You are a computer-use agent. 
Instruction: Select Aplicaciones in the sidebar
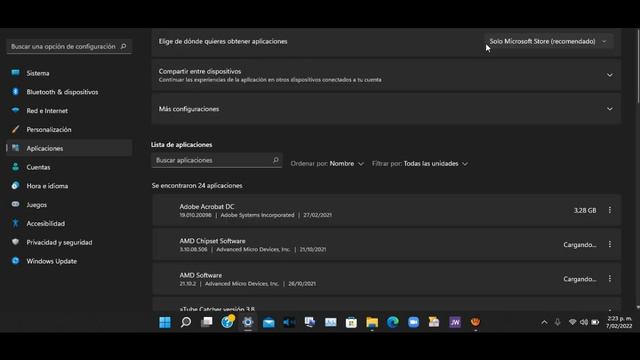point(69,148)
